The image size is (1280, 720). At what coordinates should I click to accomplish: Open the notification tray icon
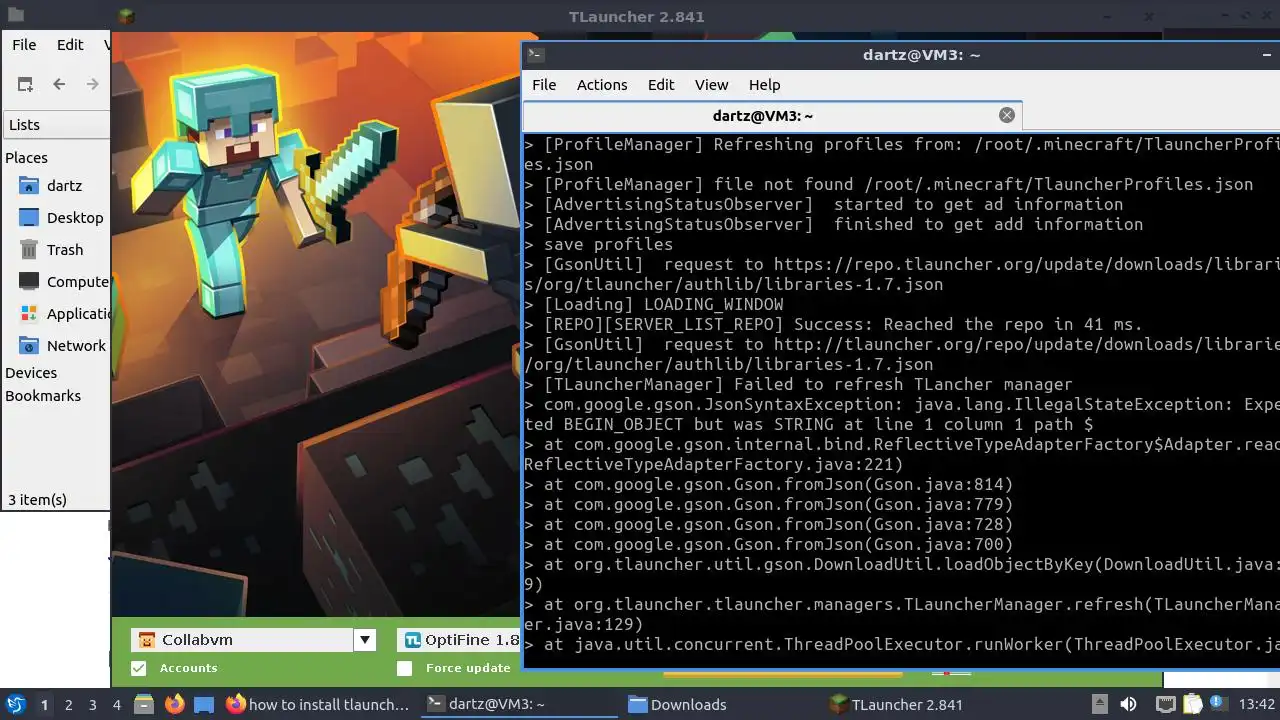coord(1219,704)
